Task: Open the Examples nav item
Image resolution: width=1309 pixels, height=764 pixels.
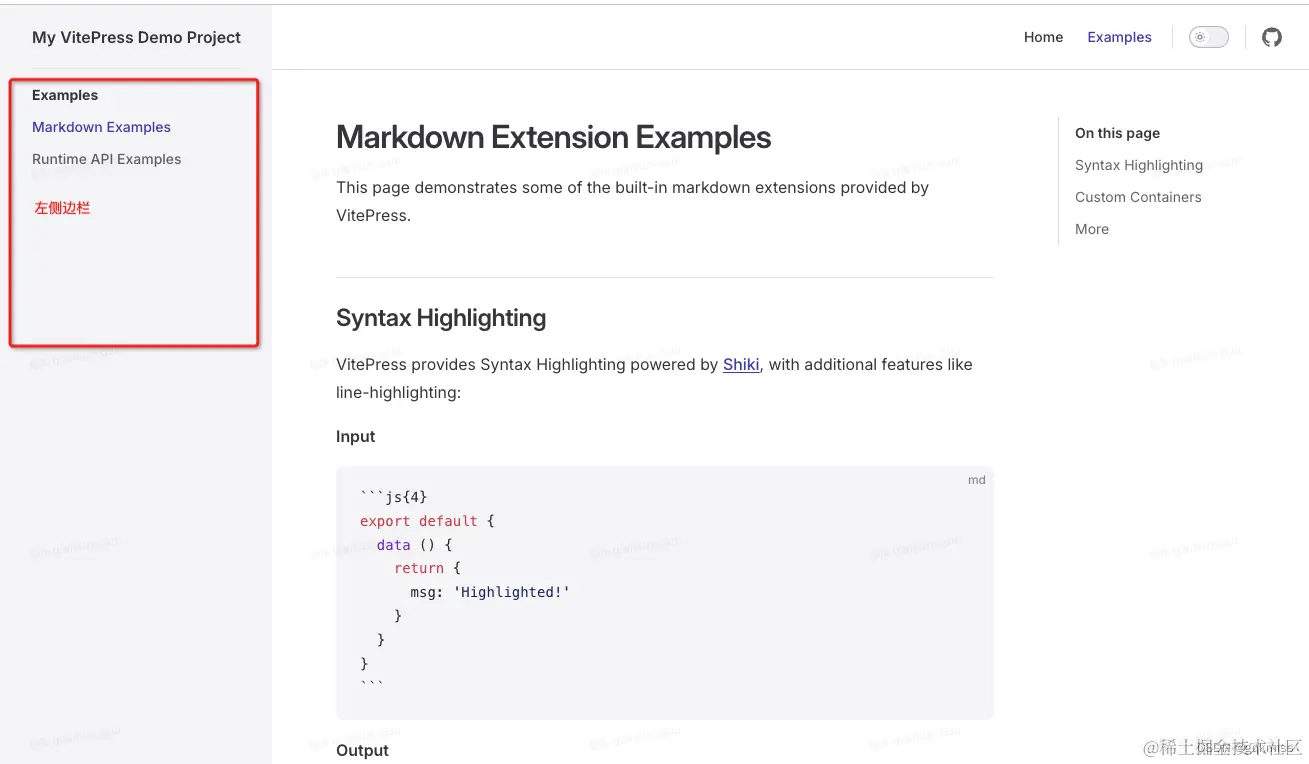Action: [1119, 37]
